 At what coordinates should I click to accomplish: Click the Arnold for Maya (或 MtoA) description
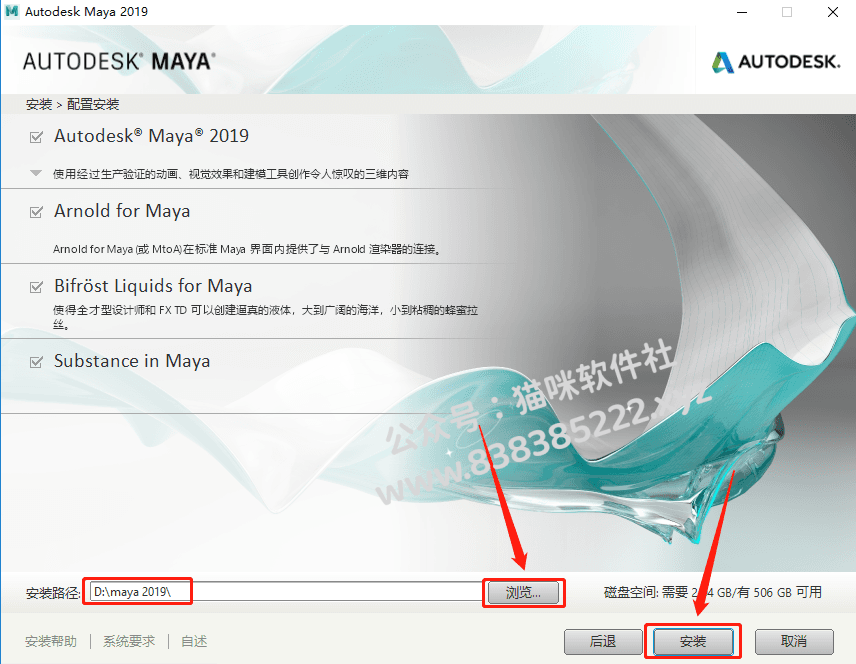pos(247,250)
